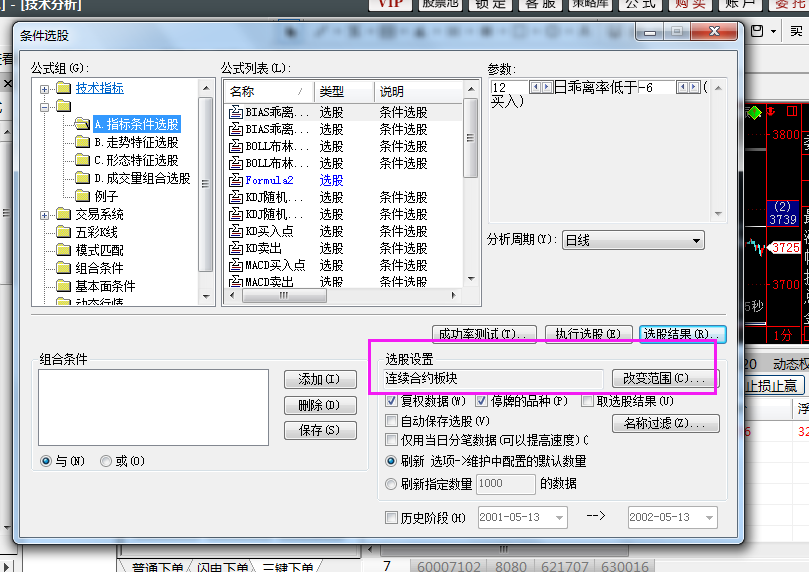Open the 2002-05-13 end date dropdown

tap(709, 517)
